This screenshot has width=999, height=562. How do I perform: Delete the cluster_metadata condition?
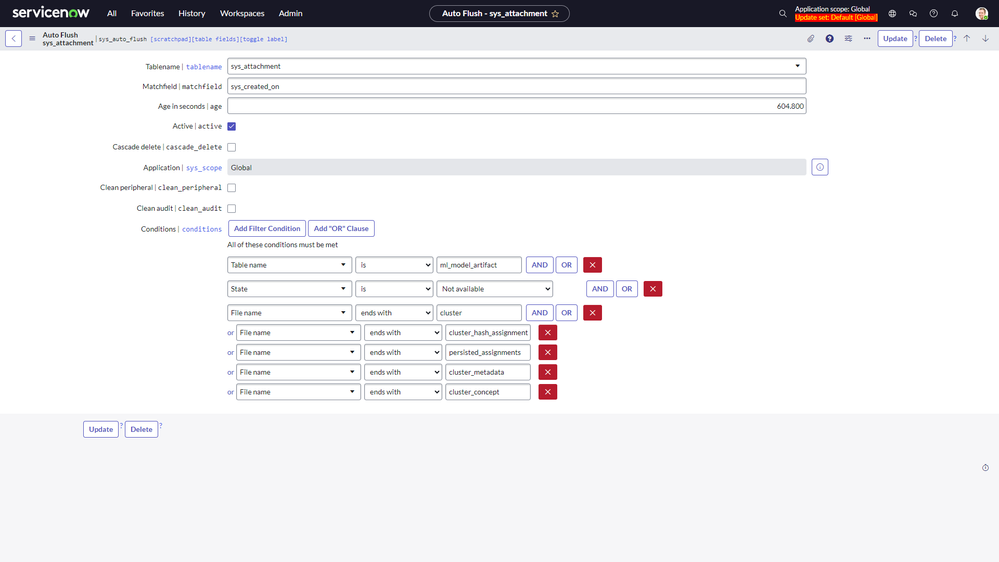[547, 371]
